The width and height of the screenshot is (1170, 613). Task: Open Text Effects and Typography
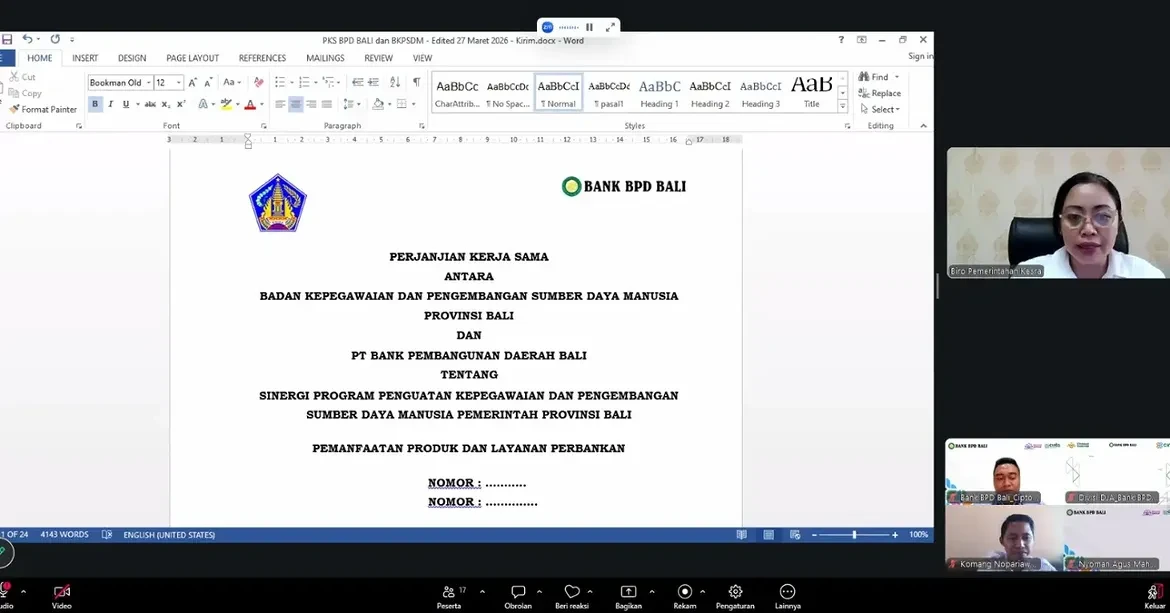click(x=203, y=104)
